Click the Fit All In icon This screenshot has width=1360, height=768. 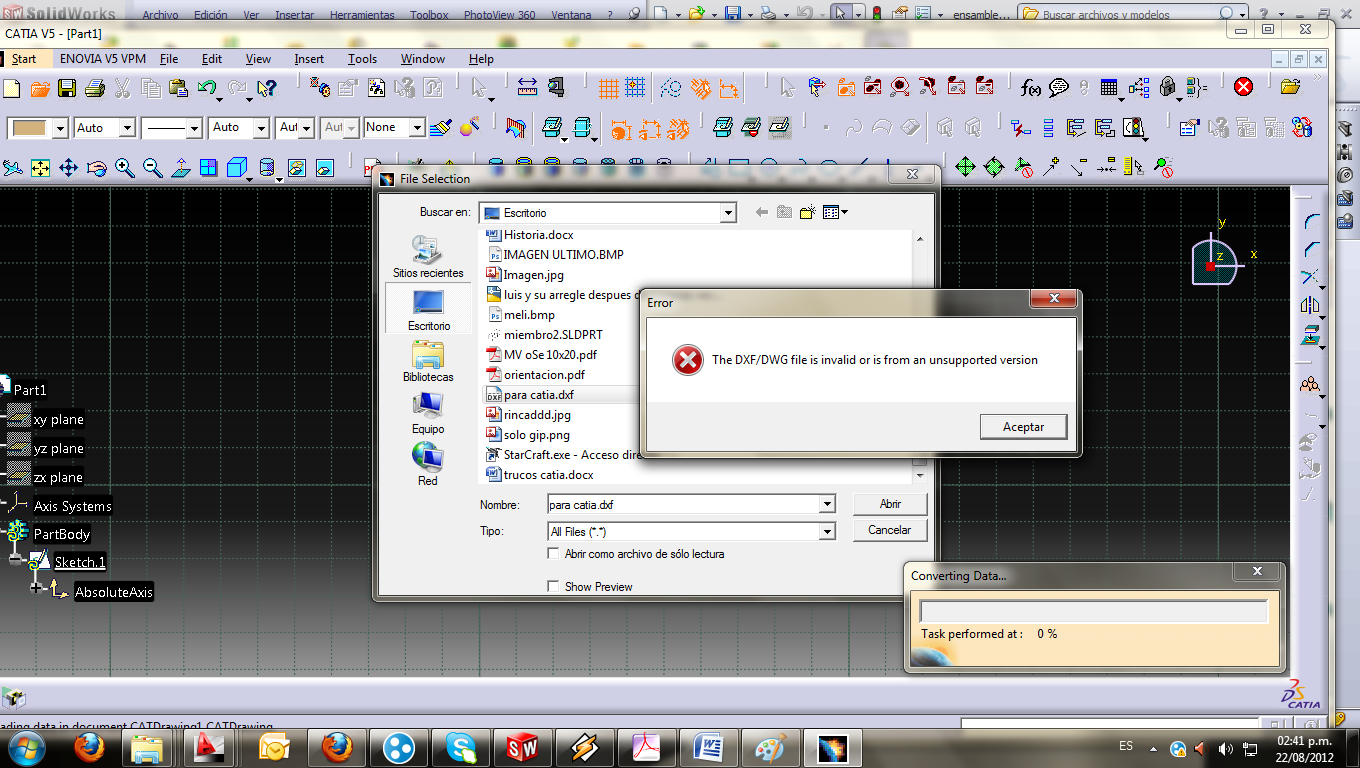pos(40,168)
